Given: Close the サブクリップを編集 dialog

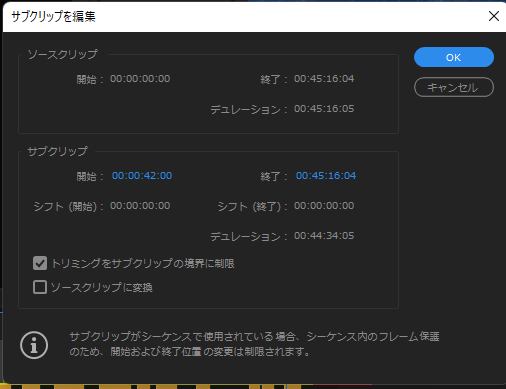Looking at the screenshot, I should 494,16.
